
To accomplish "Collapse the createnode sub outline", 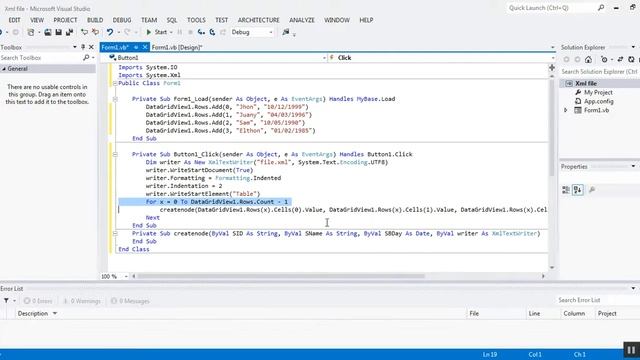I will 115,233.
